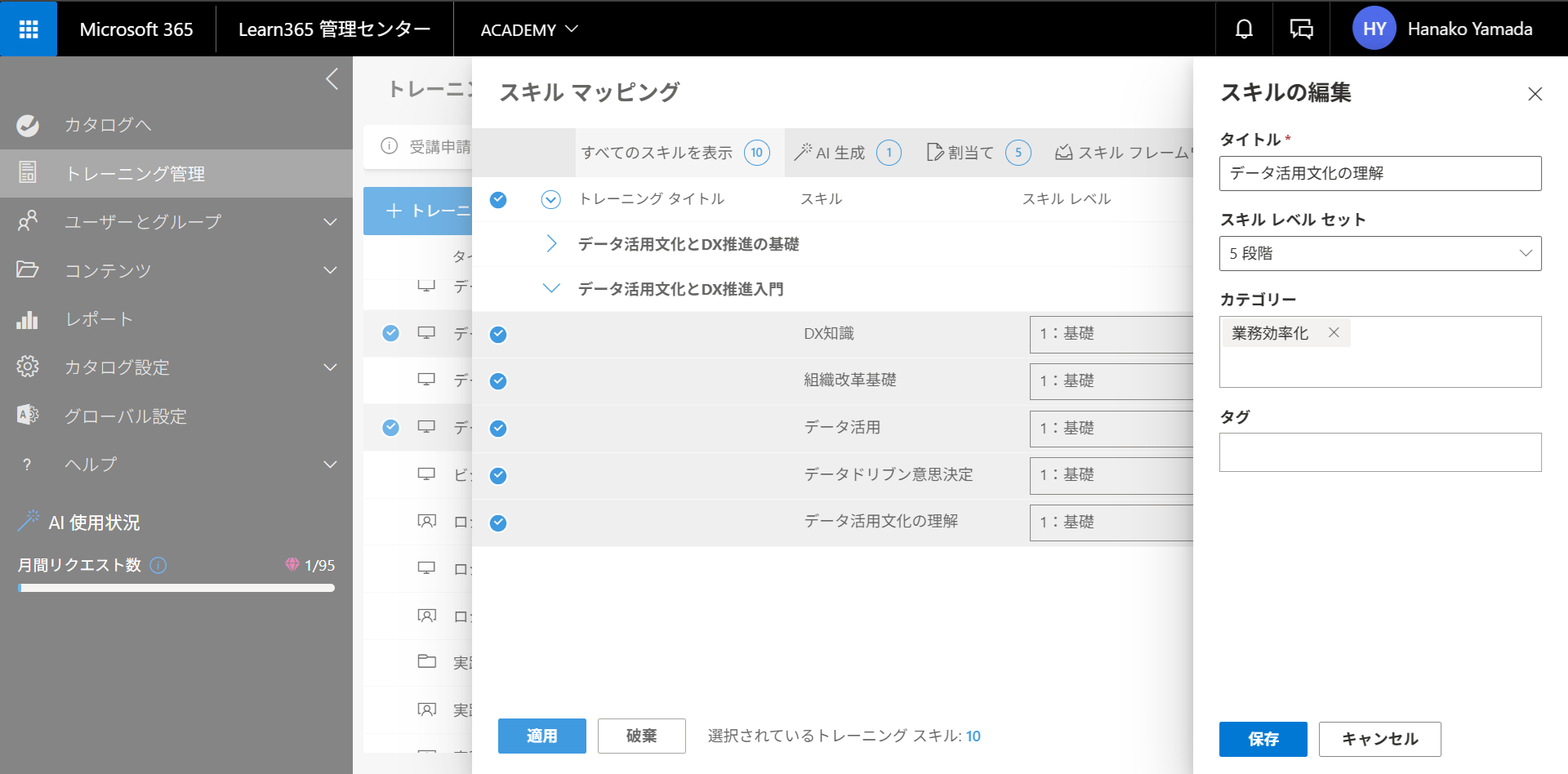Image resolution: width=1568 pixels, height=774 pixels.
Task: Expand コンテンツ submenu chevron
Action: (x=330, y=269)
